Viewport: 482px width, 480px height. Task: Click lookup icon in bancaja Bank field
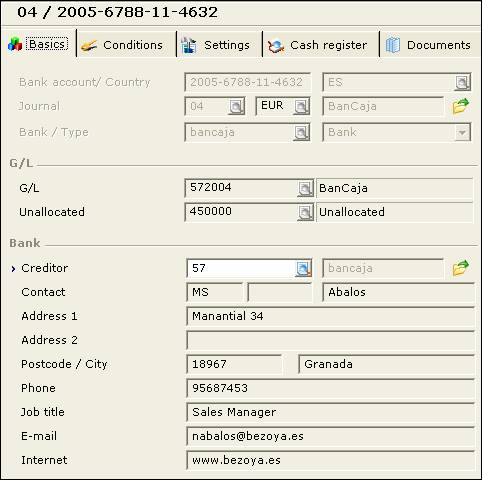(x=301, y=132)
